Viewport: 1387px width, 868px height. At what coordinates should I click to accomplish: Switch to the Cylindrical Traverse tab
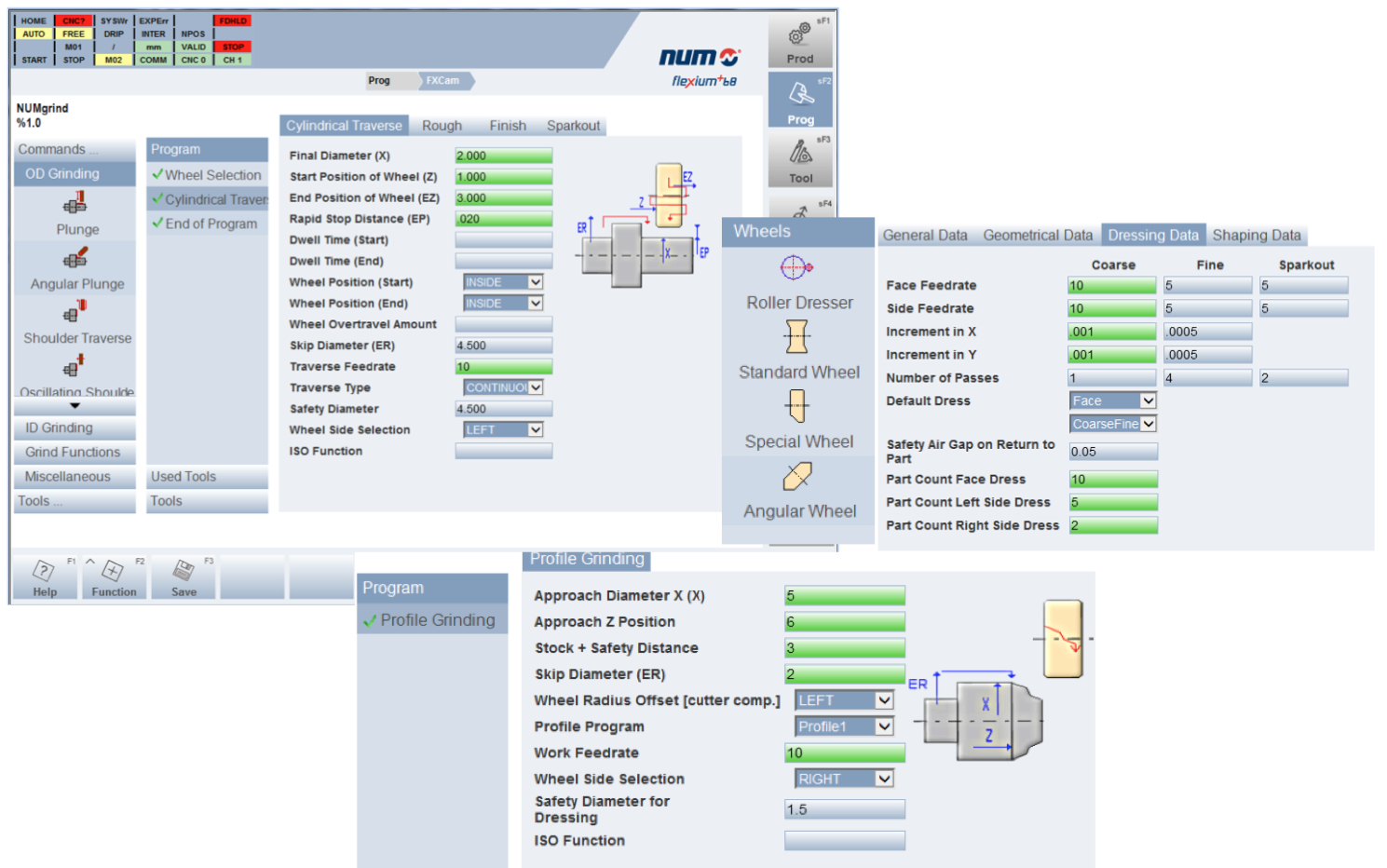[x=344, y=126]
